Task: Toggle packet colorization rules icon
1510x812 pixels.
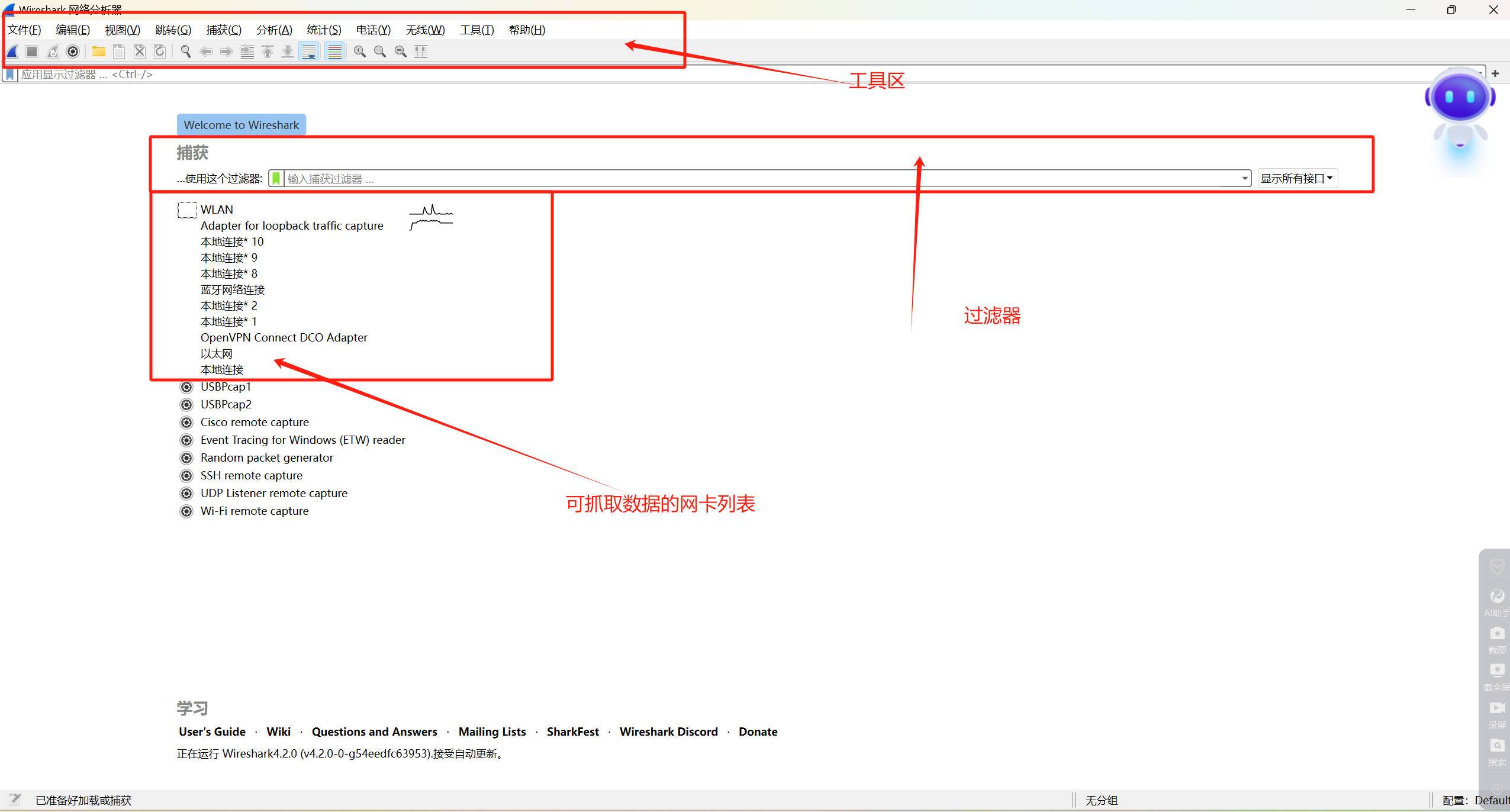Action: click(x=335, y=51)
